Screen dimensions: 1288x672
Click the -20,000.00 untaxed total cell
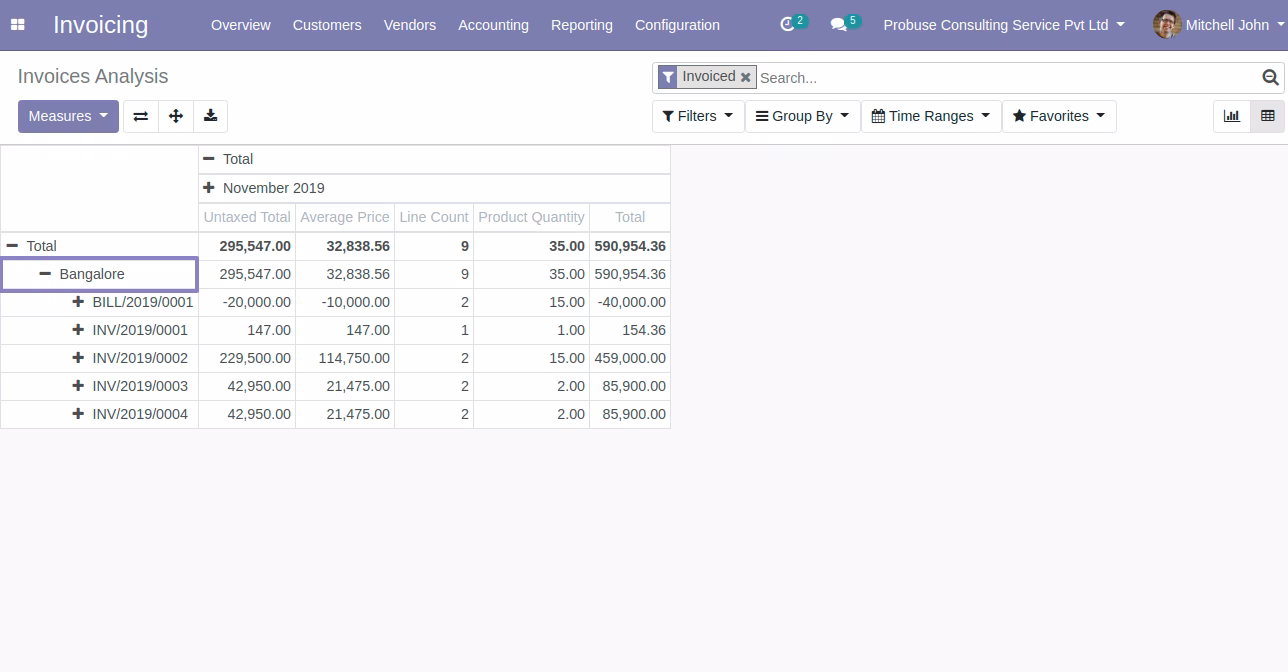point(247,302)
